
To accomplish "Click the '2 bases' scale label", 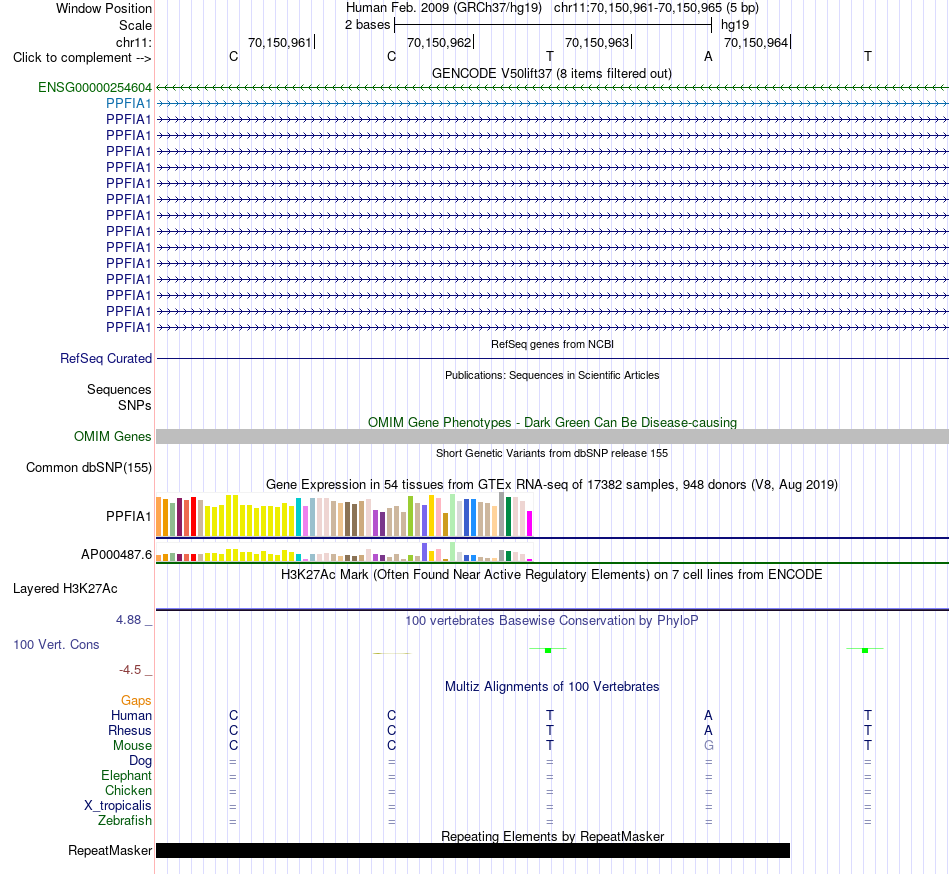I will [367, 25].
